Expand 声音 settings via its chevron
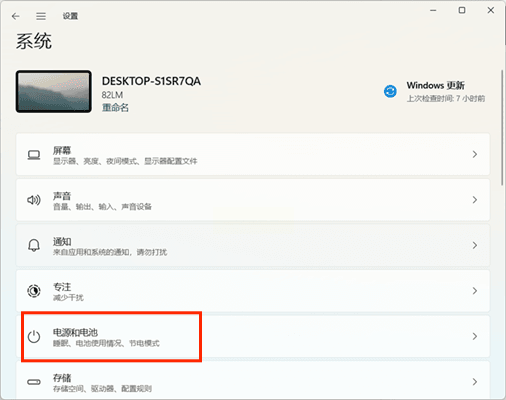The height and width of the screenshot is (400, 506). pyautogui.click(x=475, y=200)
